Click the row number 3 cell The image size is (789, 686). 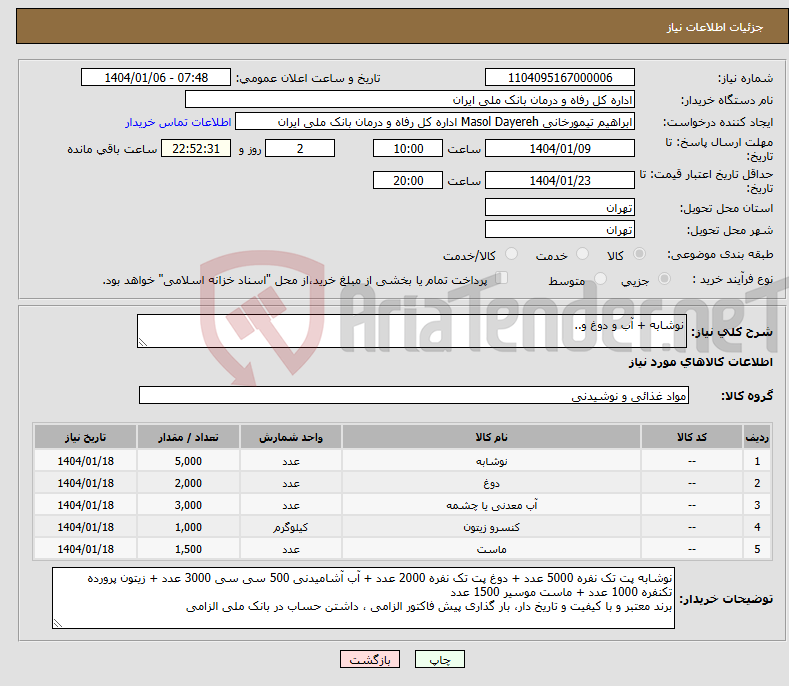point(757,505)
